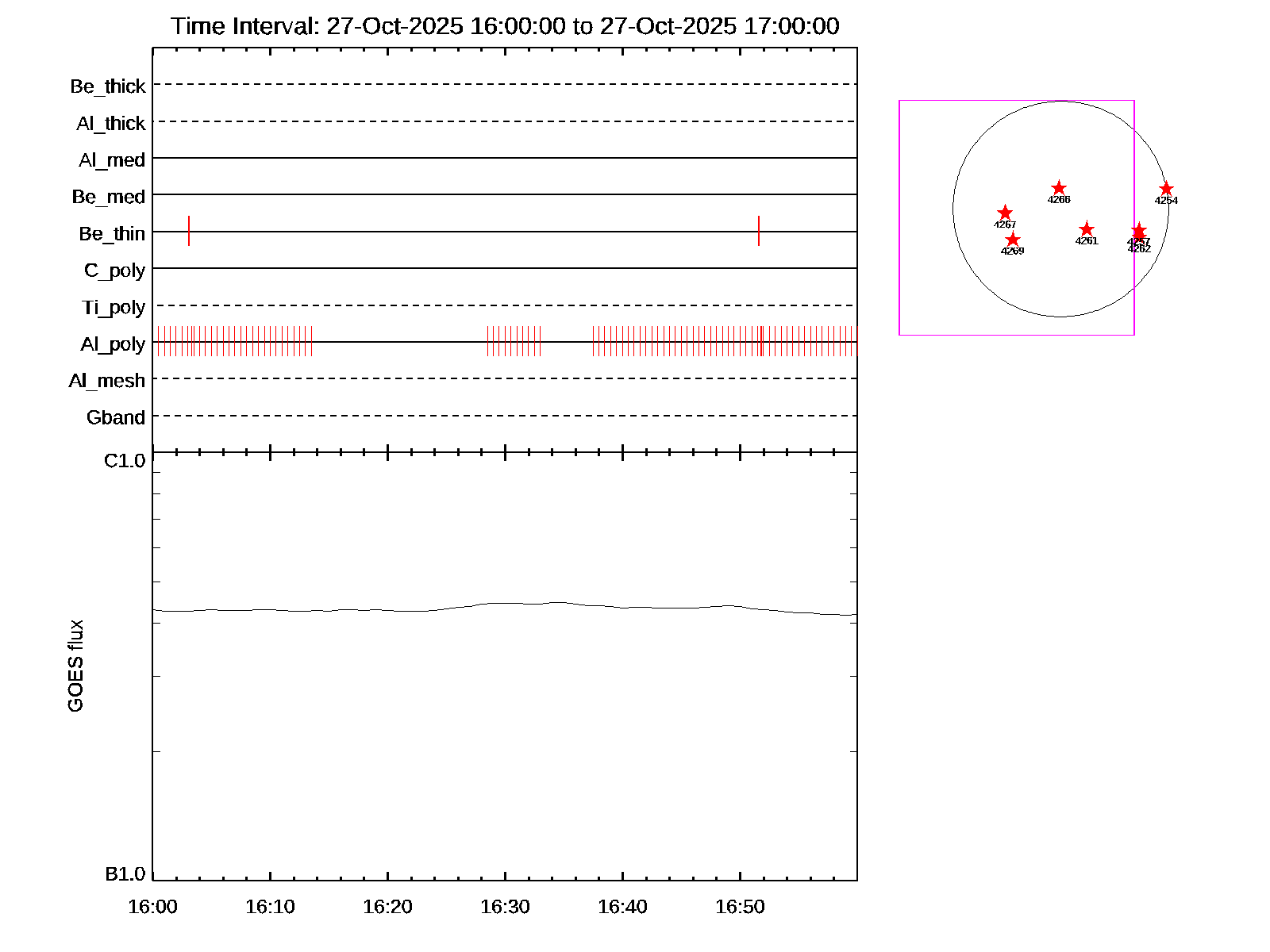
Task: Click the Time Interval title text
Action: click(x=505, y=26)
